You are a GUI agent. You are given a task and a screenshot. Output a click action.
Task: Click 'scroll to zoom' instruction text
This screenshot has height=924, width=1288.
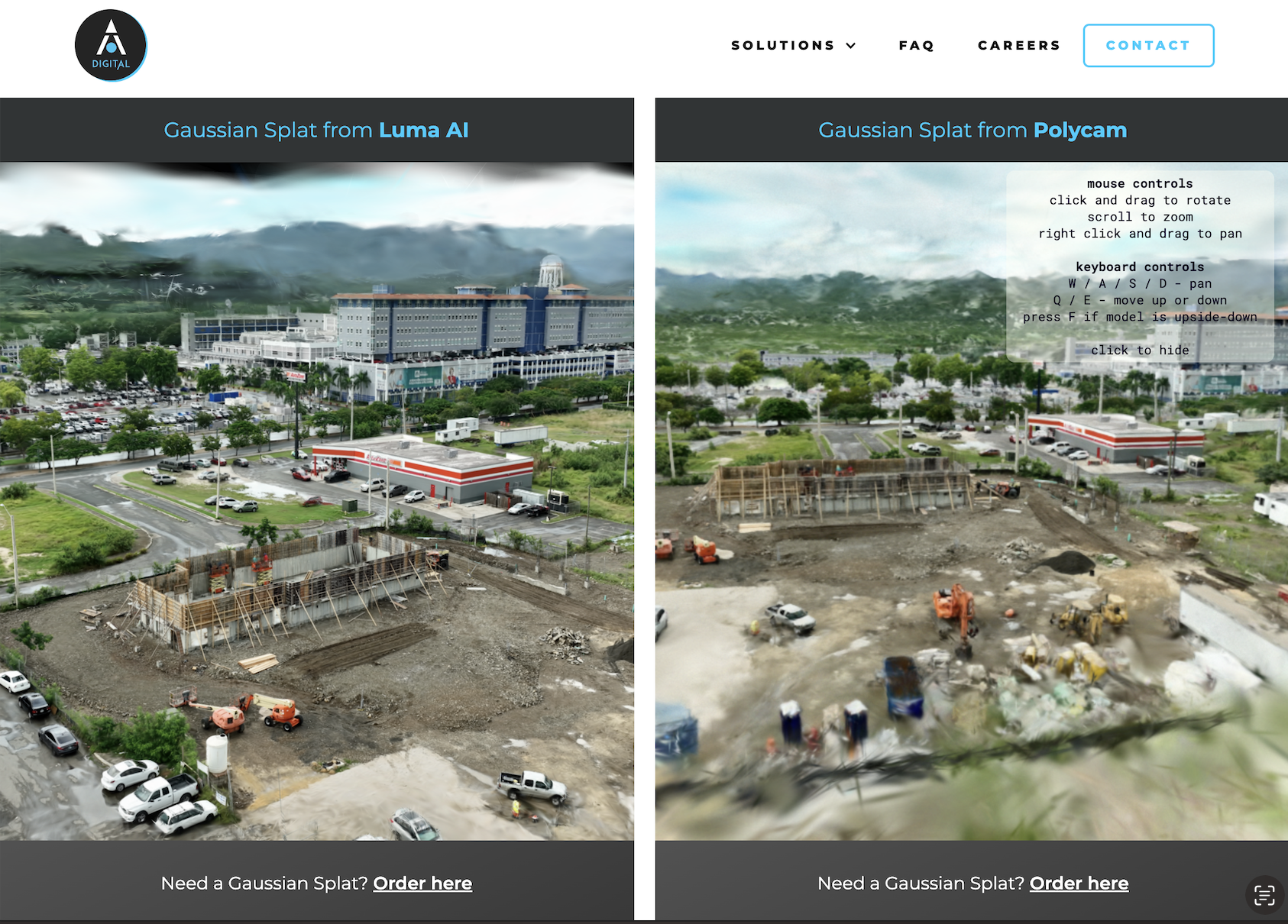point(1140,217)
